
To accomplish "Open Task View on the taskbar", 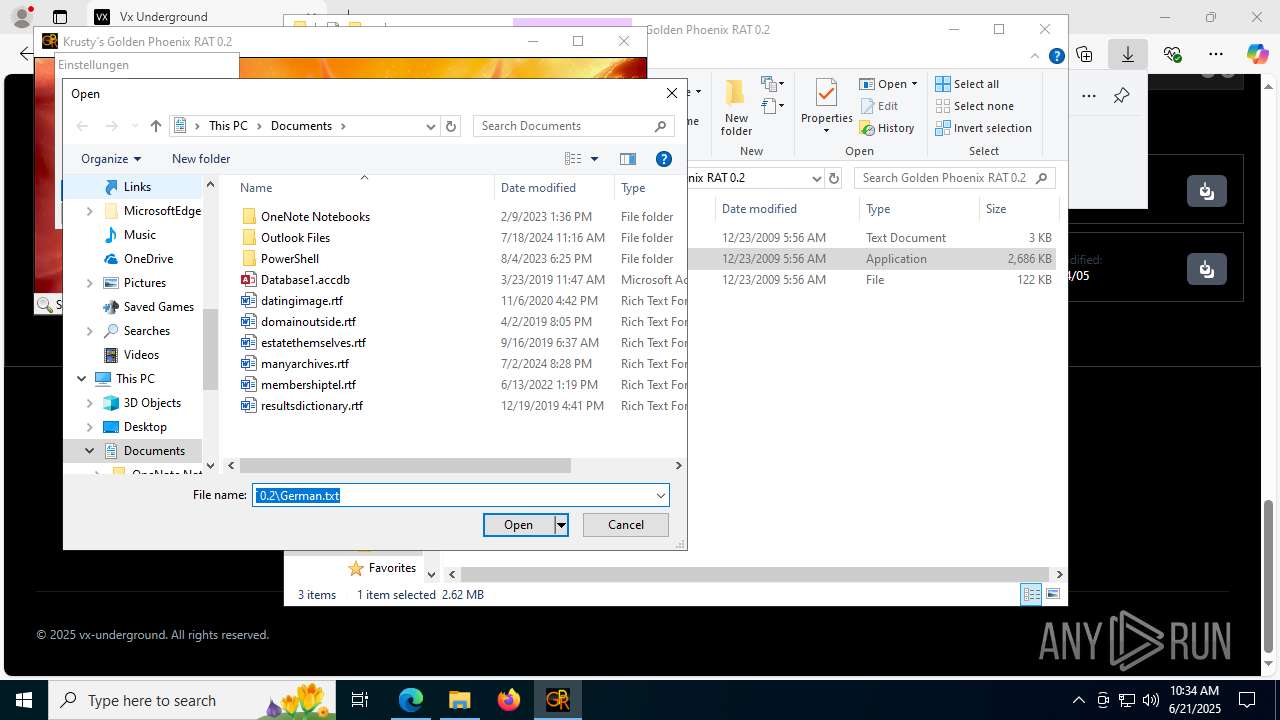I will pos(360,700).
